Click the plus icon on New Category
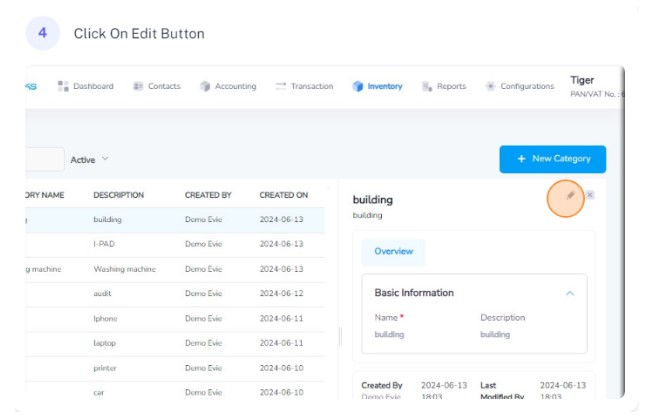654x417 pixels. pos(521,159)
